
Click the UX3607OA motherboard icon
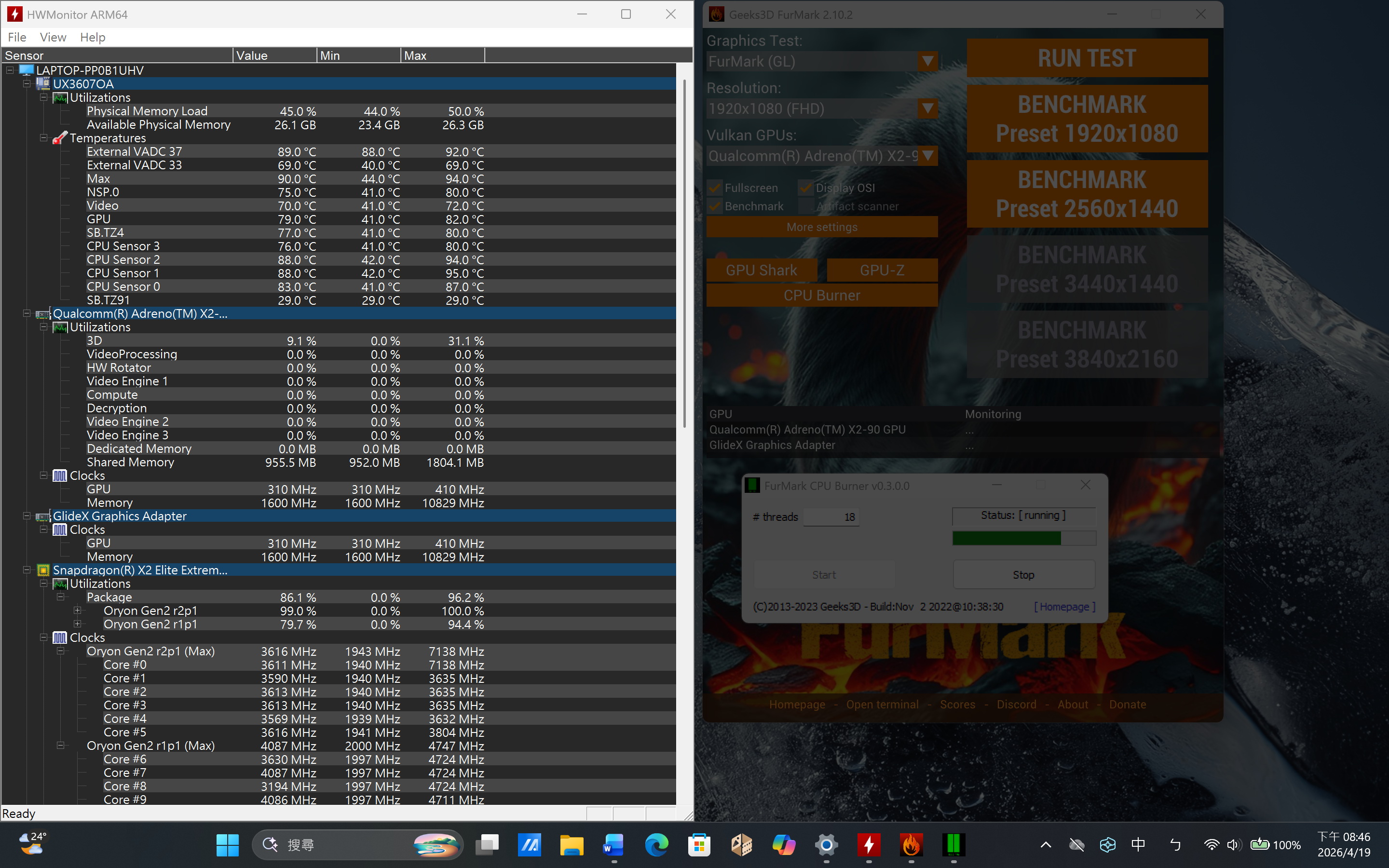tap(43, 84)
